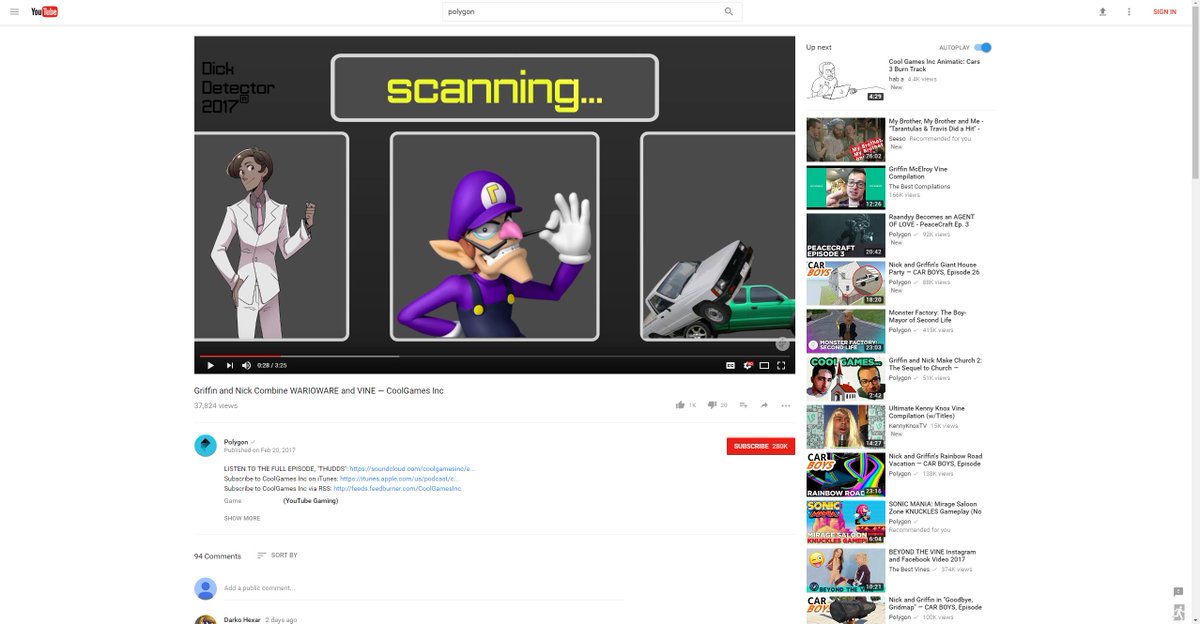The height and width of the screenshot is (624, 1200).
Task: Expand description with SHOW MORE
Action: (x=242, y=518)
